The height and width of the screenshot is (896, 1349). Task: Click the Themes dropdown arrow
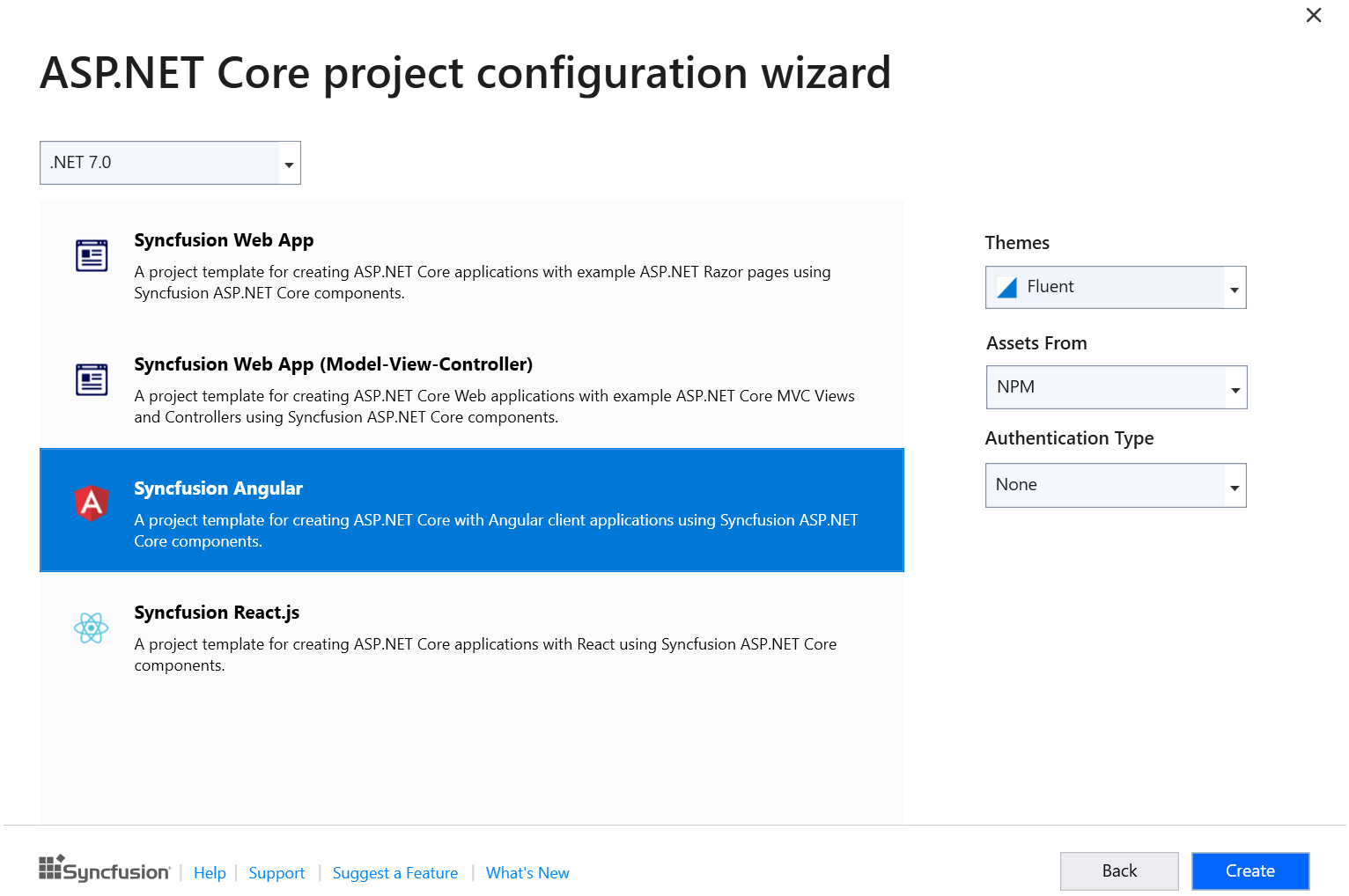pos(1235,290)
